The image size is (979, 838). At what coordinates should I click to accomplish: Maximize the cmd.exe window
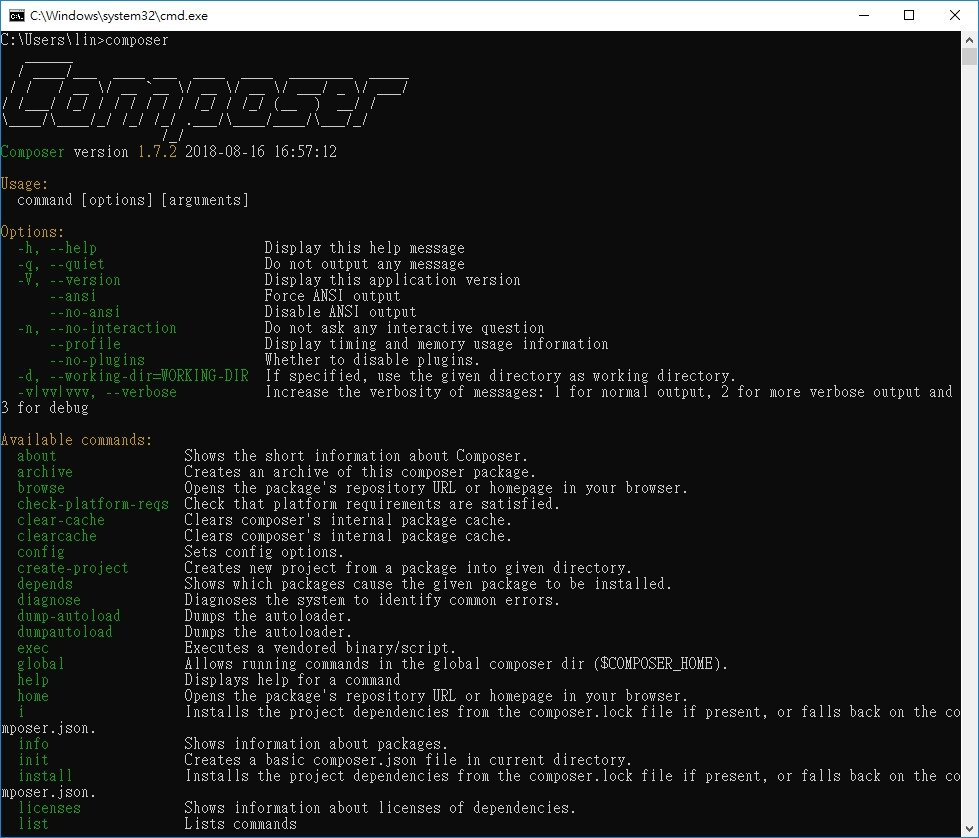coord(909,15)
